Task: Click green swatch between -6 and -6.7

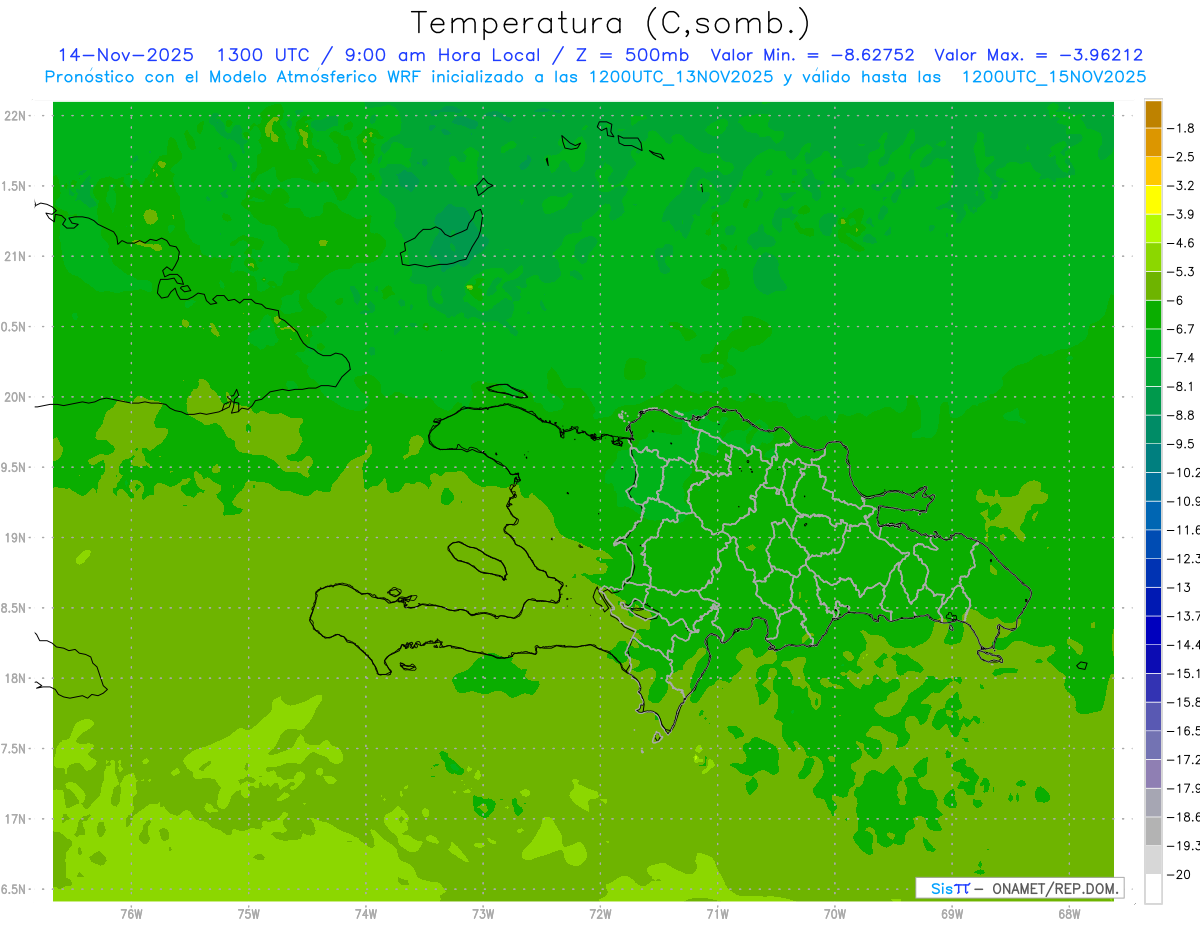Action: 1153,315
